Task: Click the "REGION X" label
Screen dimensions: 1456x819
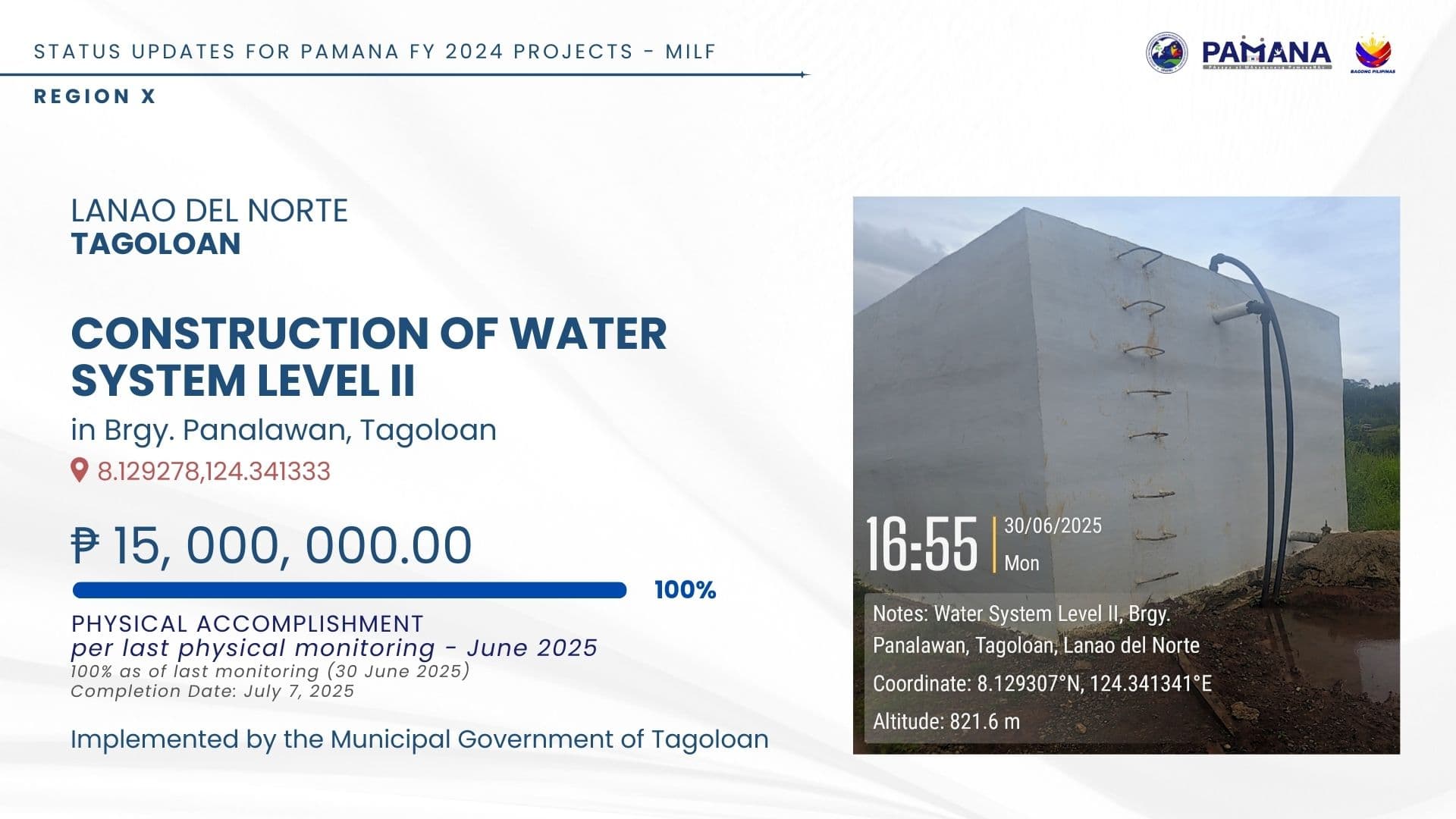Action: pyautogui.click(x=95, y=96)
